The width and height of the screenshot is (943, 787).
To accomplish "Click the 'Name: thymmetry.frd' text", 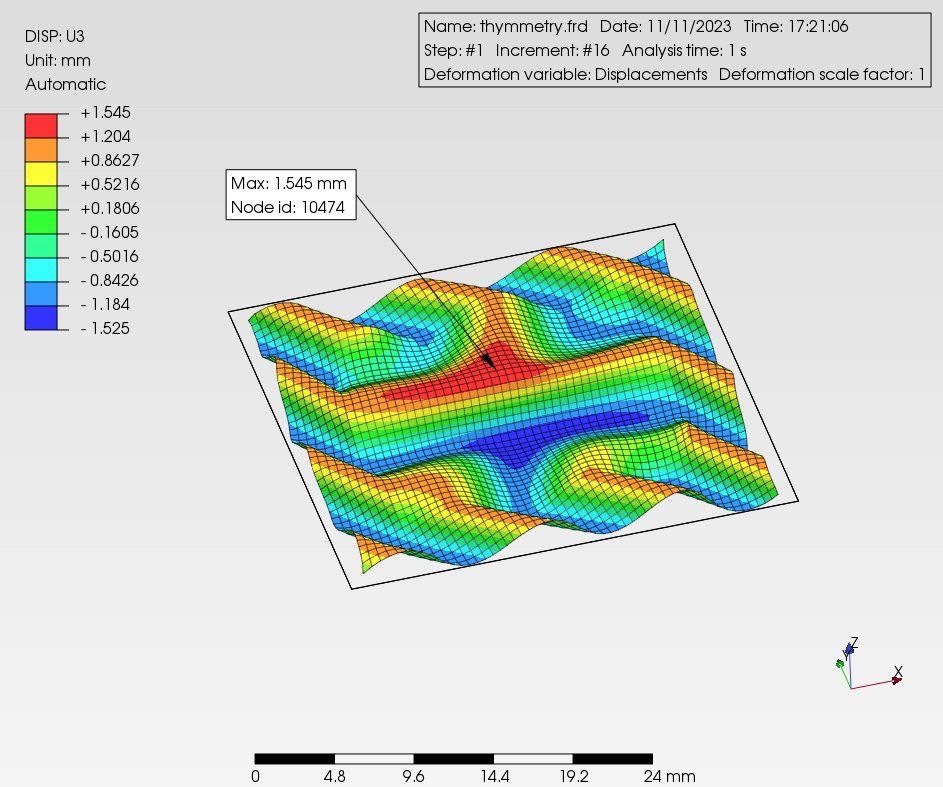I will click(506, 26).
